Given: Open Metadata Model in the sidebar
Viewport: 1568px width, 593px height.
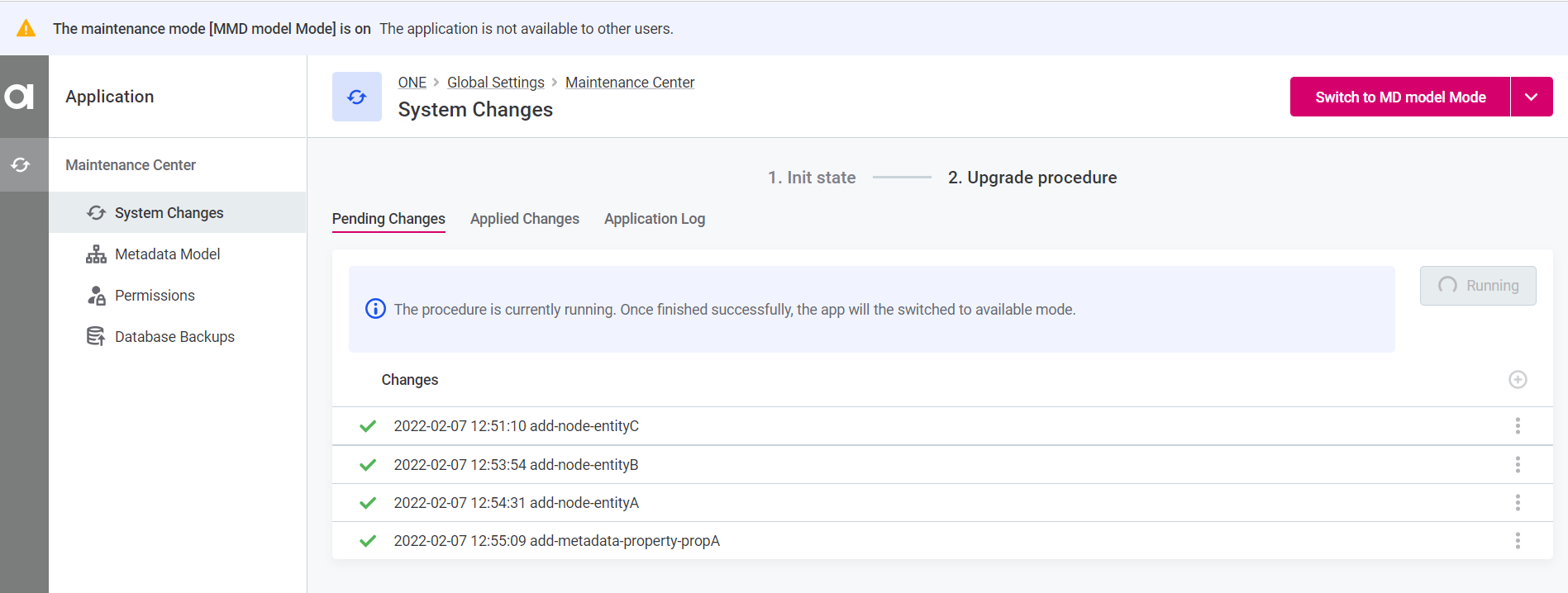Looking at the screenshot, I should (x=167, y=254).
